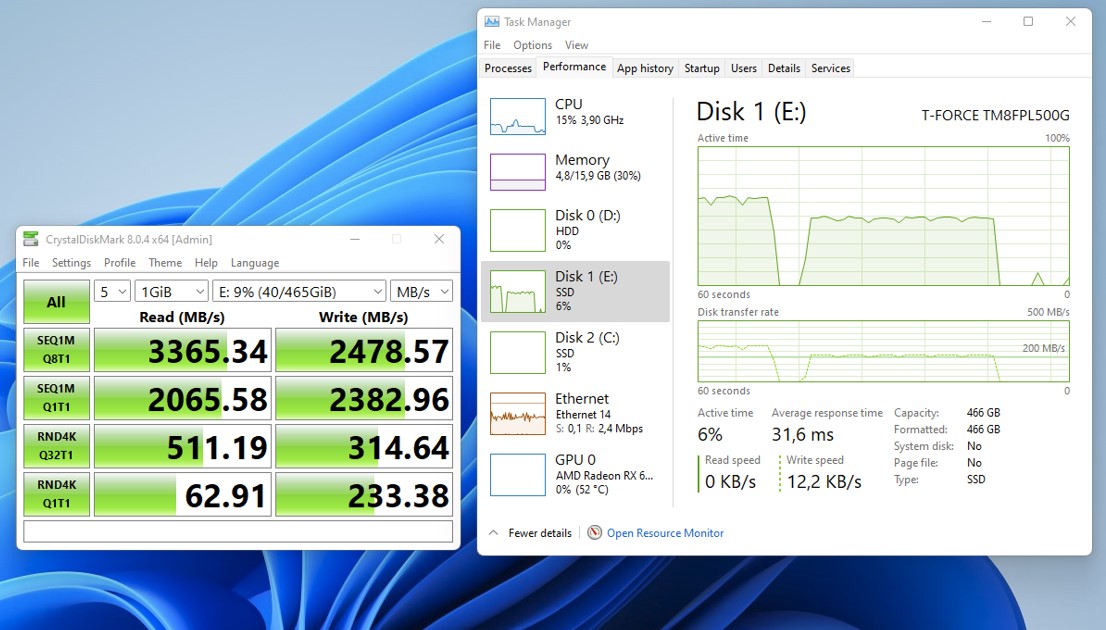Switch to the App history tab
Image resolution: width=1106 pixels, height=630 pixels.
pos(645,68)
